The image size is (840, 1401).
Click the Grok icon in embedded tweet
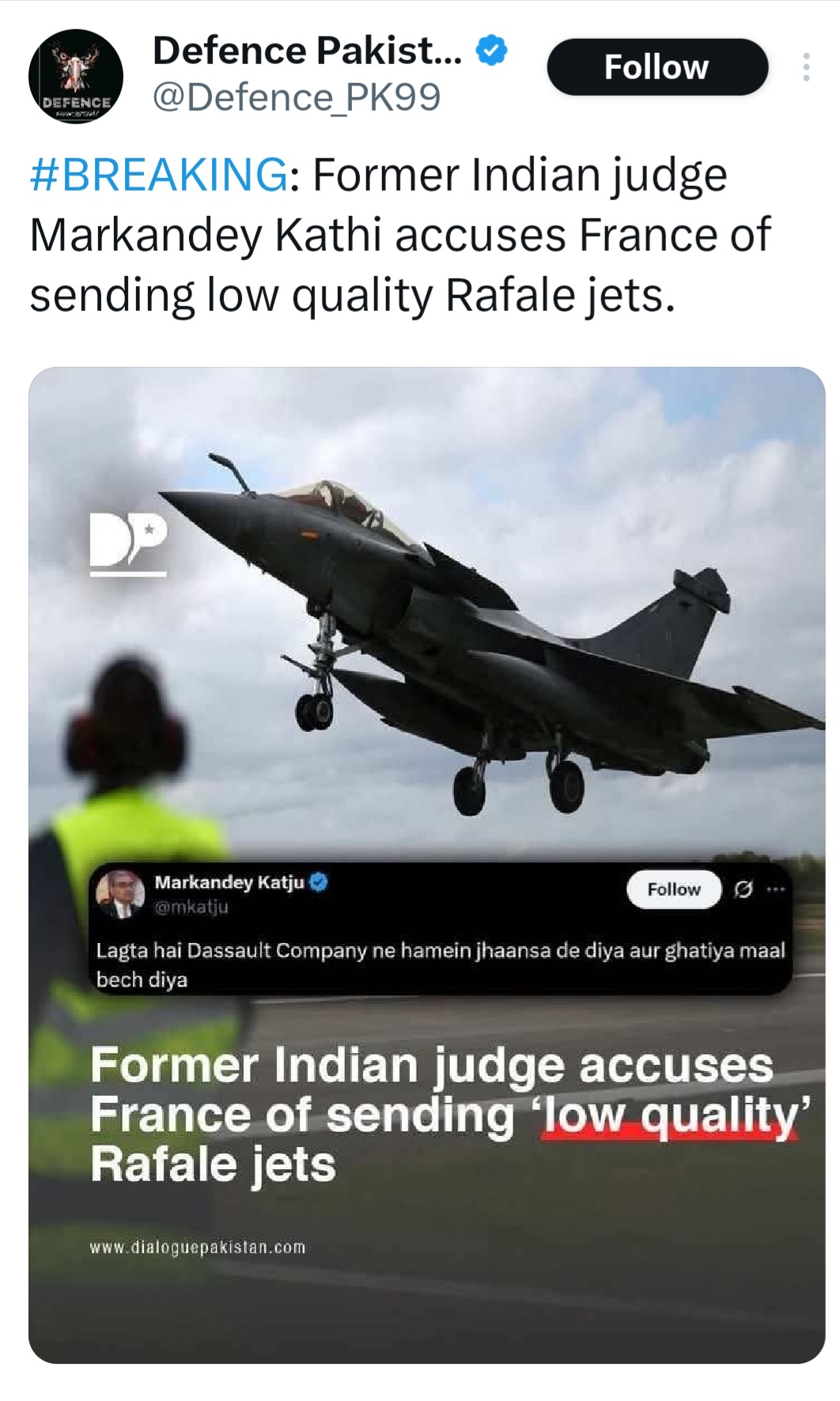744,889
